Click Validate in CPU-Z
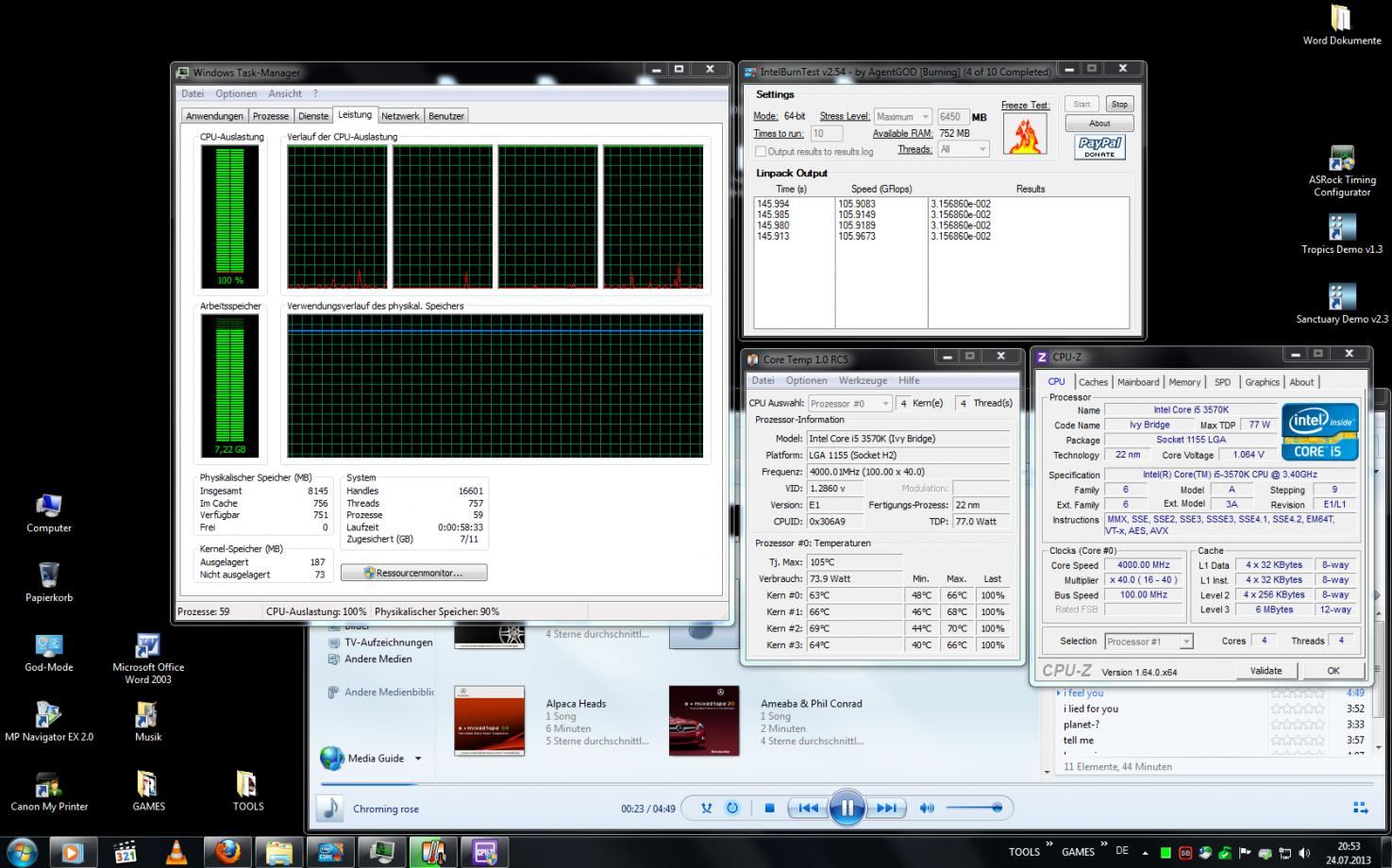Screen dimensions: 1392x868 1266,671
